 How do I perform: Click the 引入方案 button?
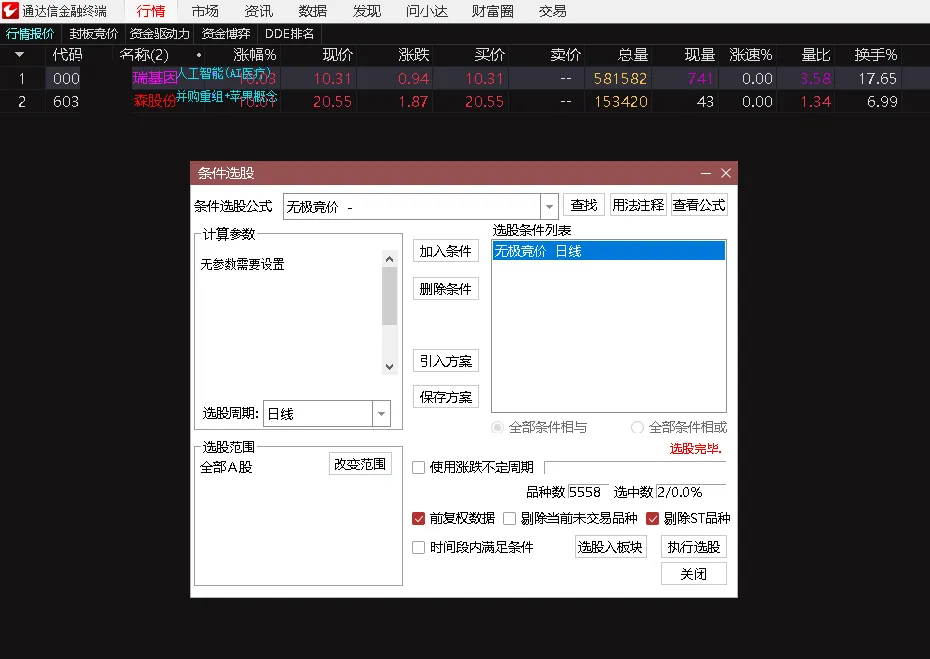coord(445,361)
